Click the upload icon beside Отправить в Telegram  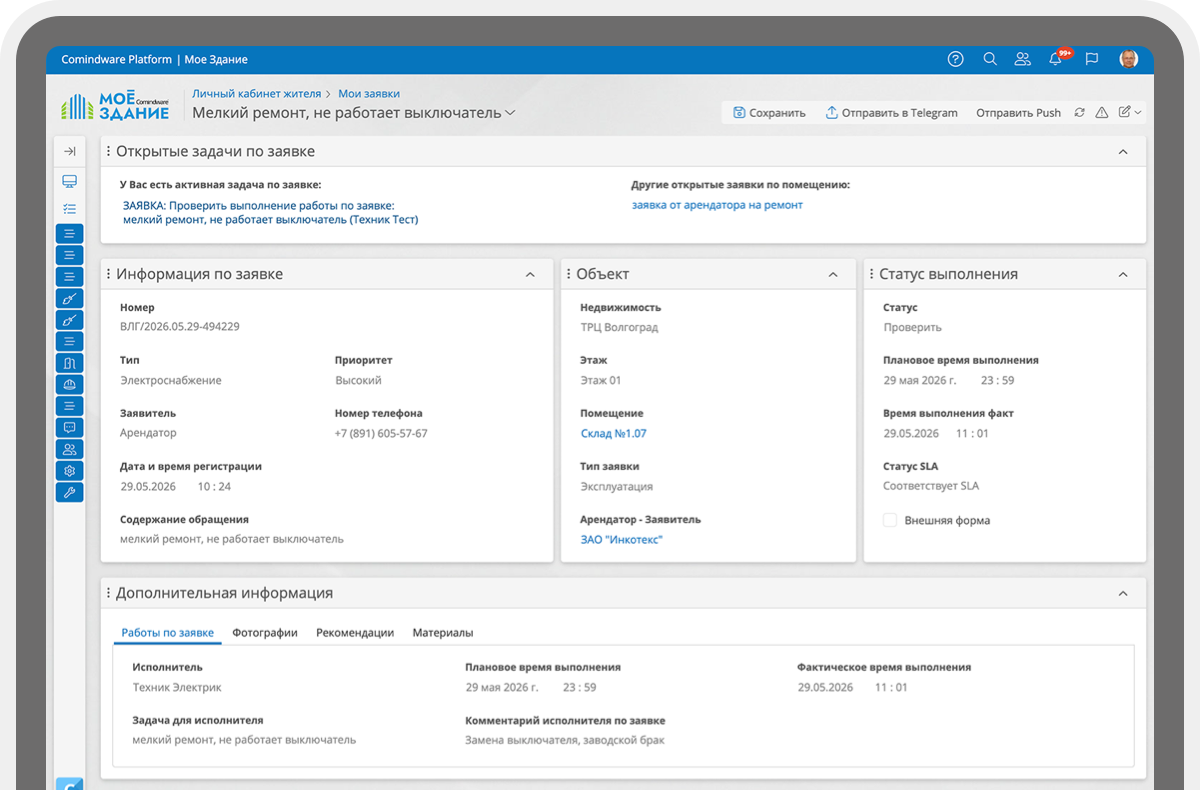click(x=831, y=113)
